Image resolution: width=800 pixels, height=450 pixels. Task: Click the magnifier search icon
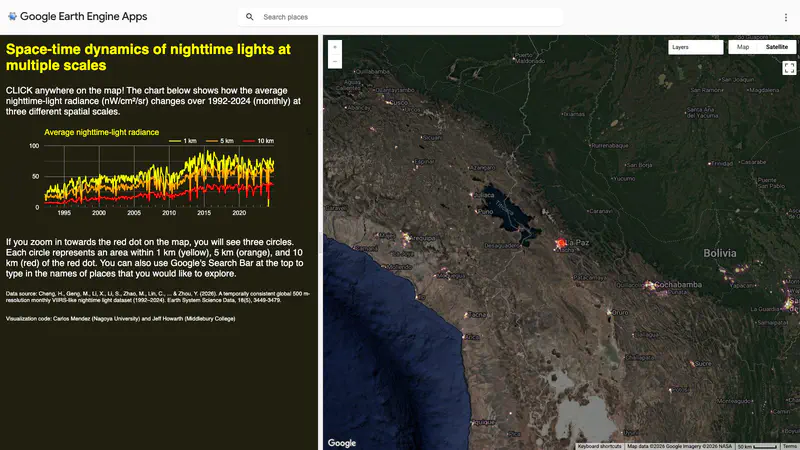[x=249, y=17]
